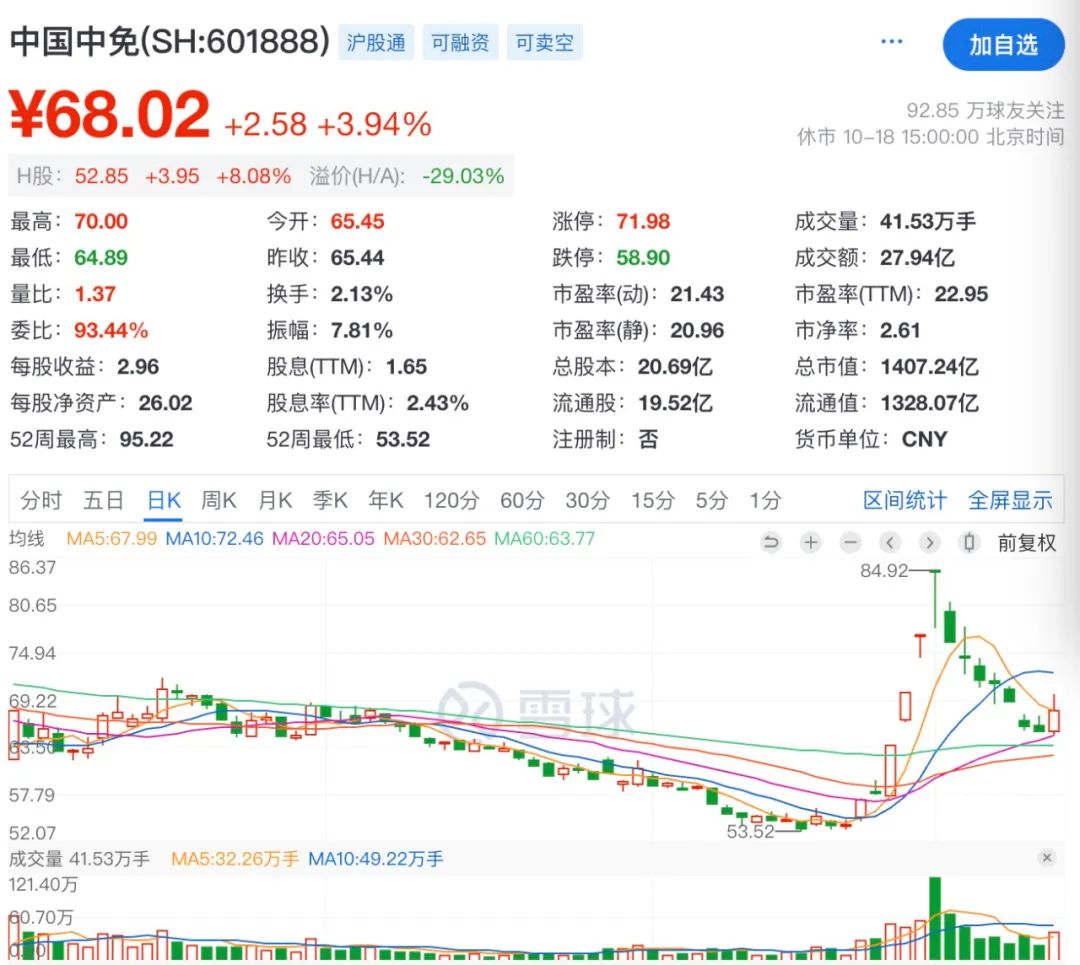
Task: Zoom in the chart with plus icon
Action: (x=811, y=543)
